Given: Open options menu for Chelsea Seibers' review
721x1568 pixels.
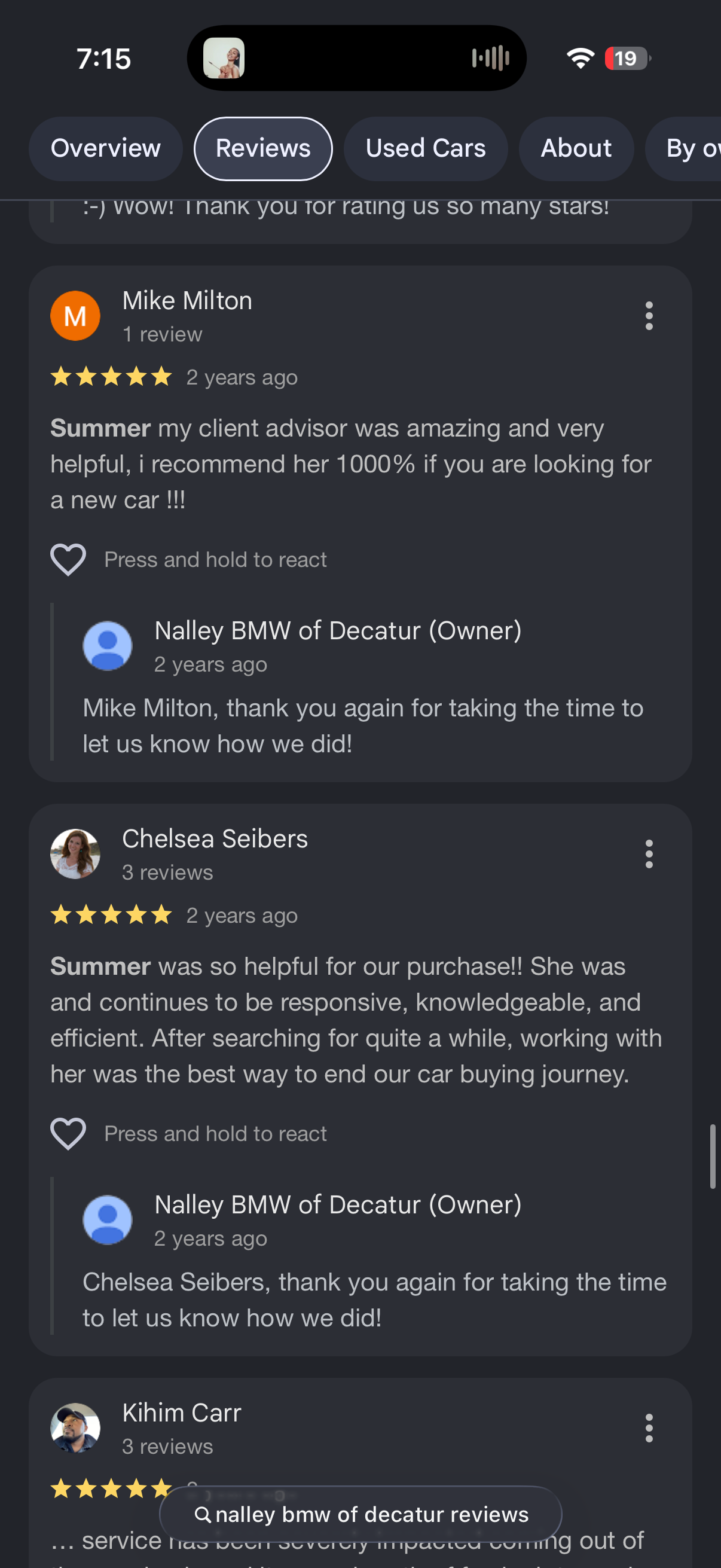Looking at the screenshot, I should coord(649,853).
